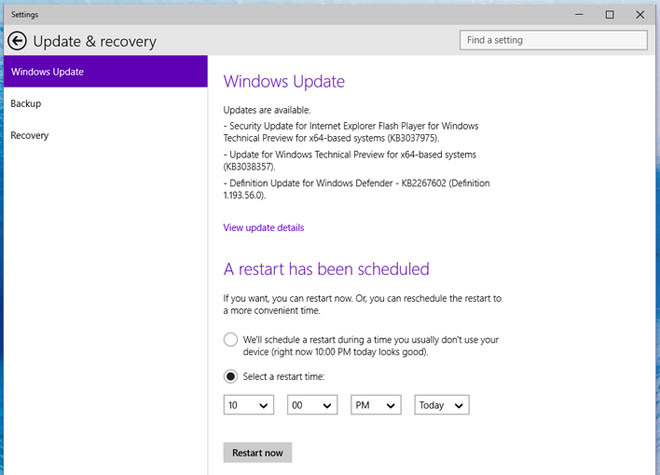660x475 pixels.
Task: Click the Updates are available text
Action: 267,110
